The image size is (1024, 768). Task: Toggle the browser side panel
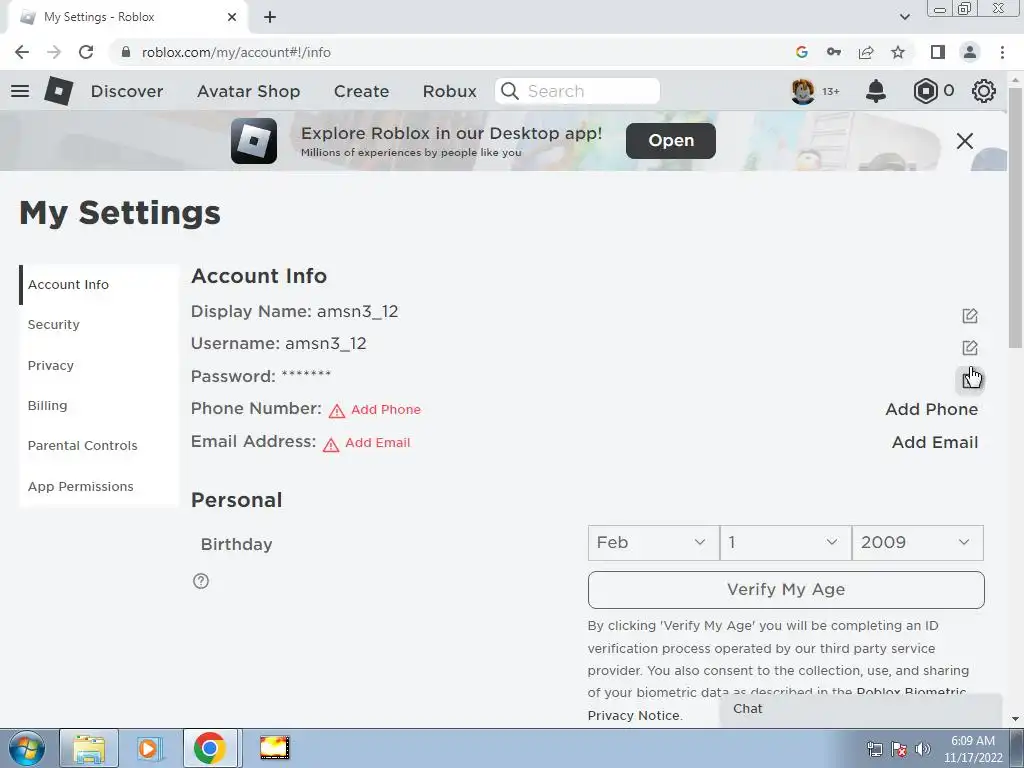click(938, 52)
